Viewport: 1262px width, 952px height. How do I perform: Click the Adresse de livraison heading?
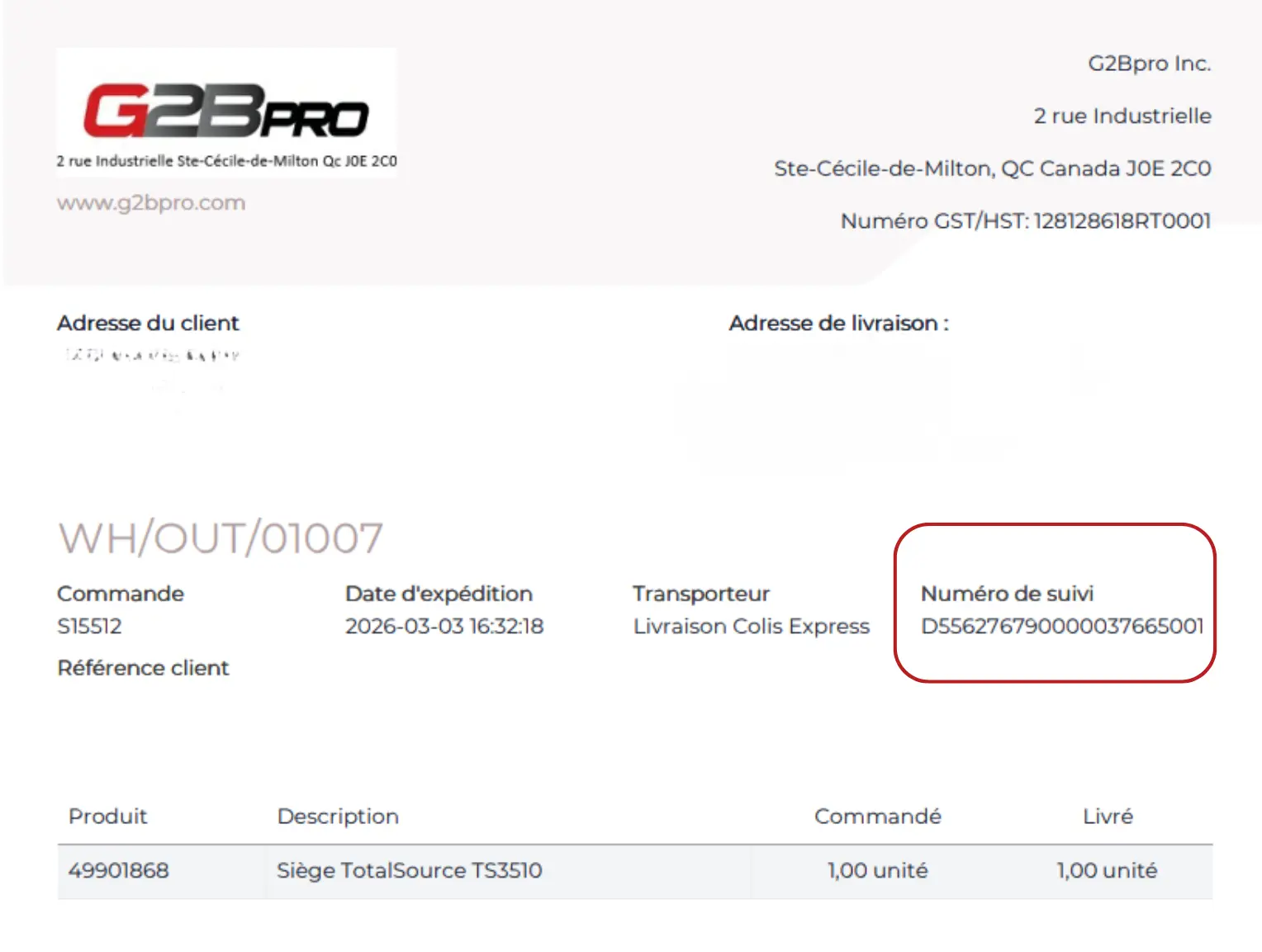[838, 323]
